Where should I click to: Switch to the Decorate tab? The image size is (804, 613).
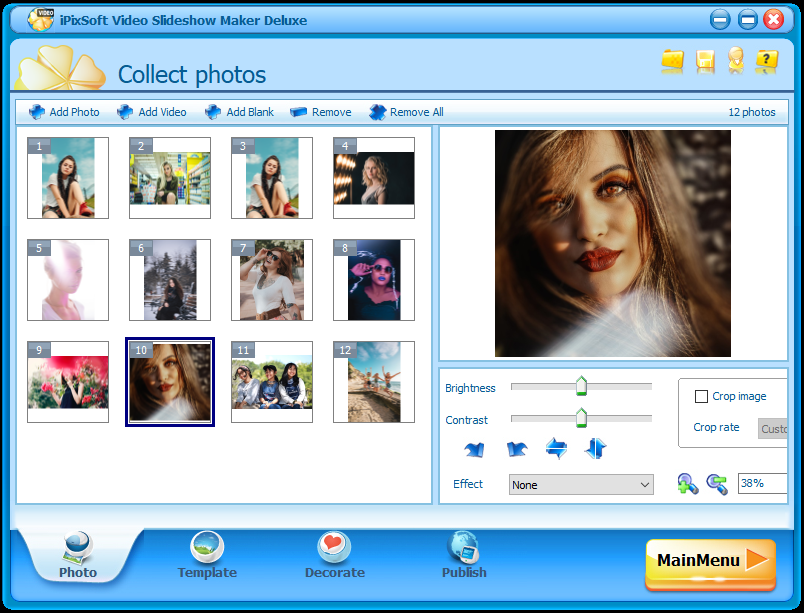334,555
